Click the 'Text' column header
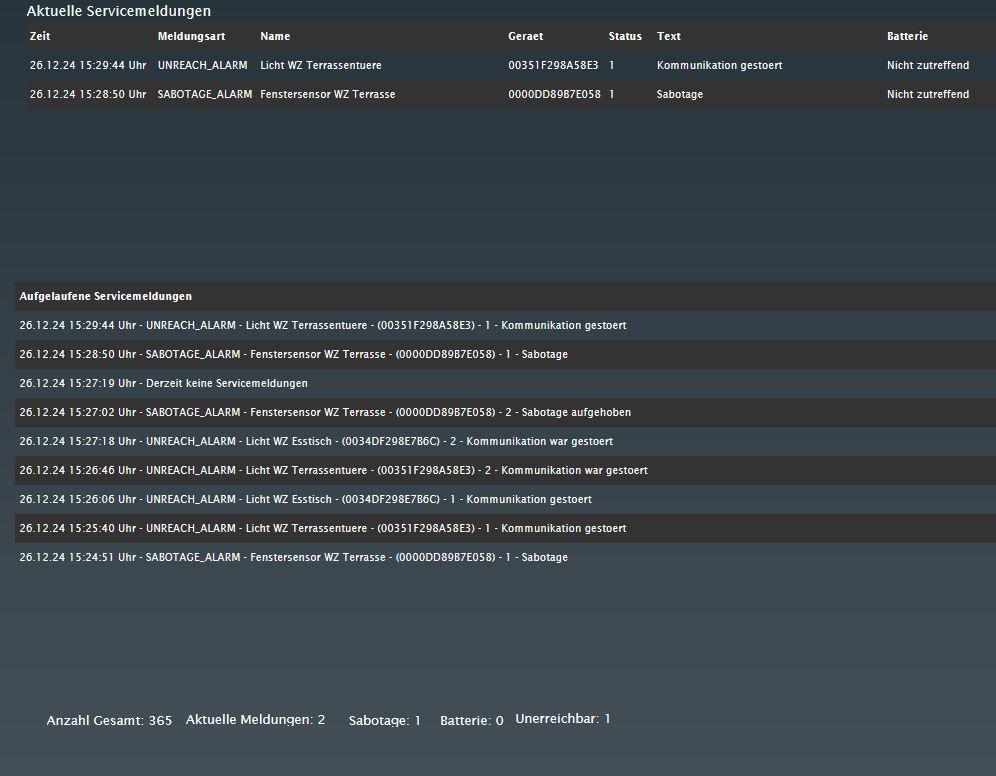The width and height of the screenshot is (996, 776). (668, 36)
